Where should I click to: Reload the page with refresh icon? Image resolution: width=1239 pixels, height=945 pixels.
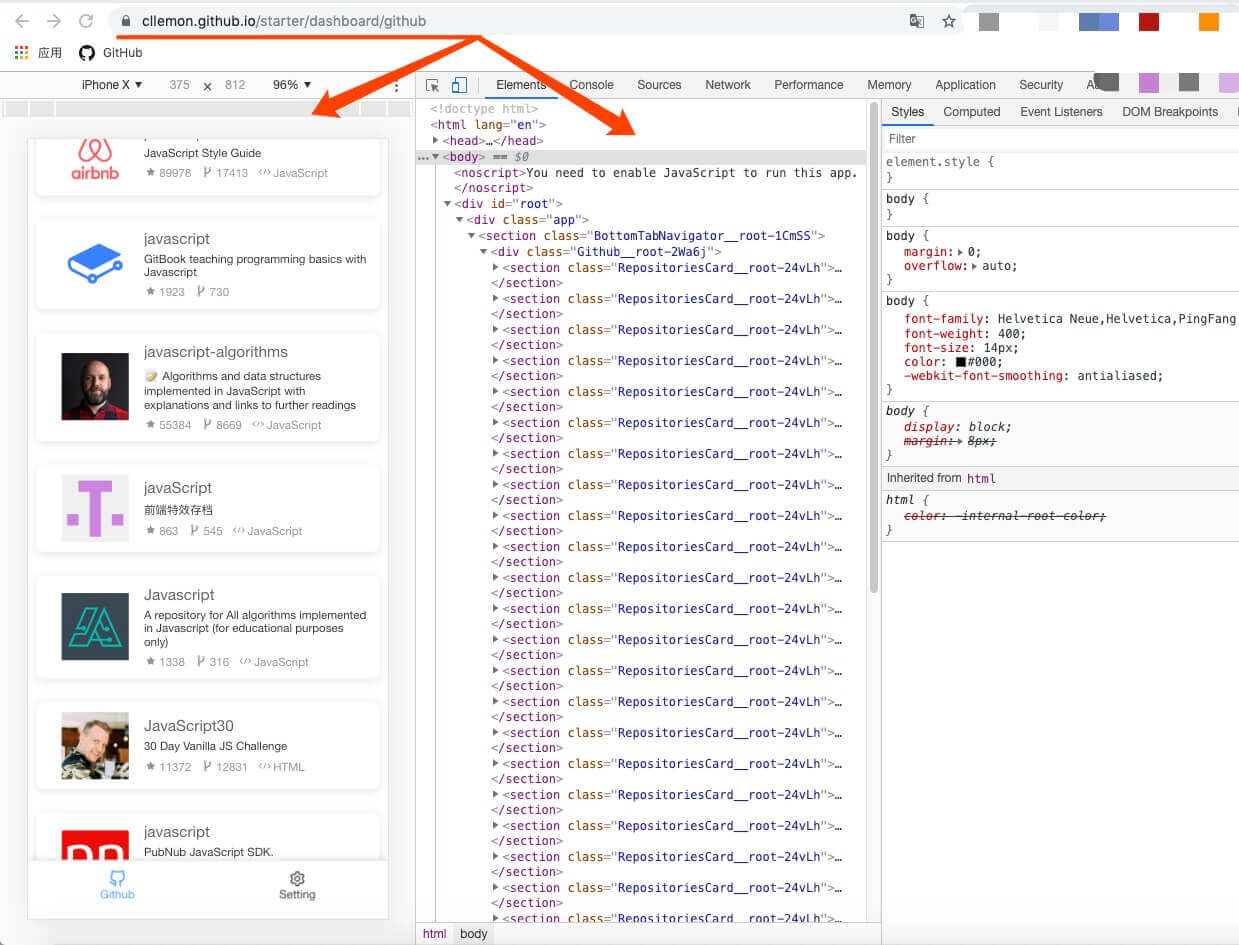click(86, 21)
